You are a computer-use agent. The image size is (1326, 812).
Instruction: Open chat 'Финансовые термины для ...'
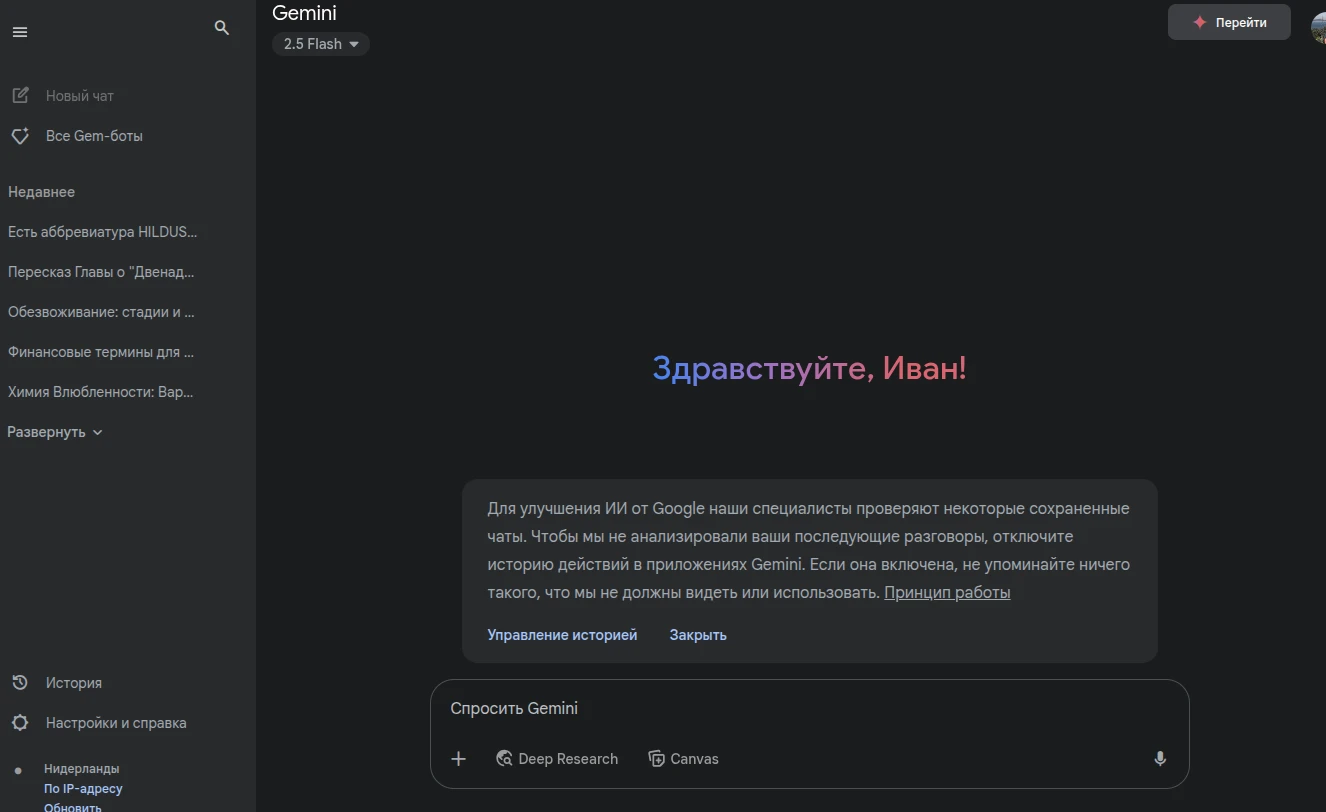click(101, 352)
